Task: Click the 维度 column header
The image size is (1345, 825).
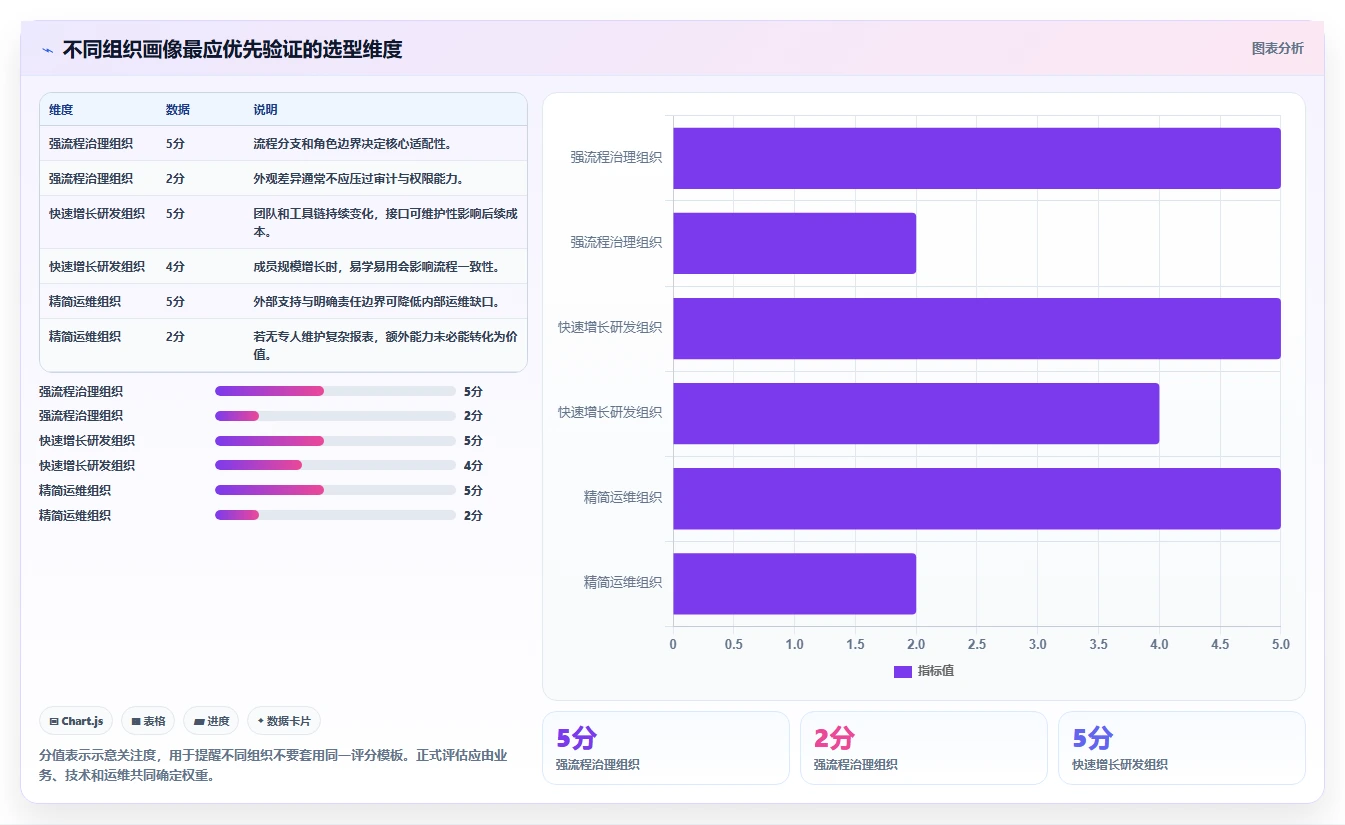Action: point(61,109)
